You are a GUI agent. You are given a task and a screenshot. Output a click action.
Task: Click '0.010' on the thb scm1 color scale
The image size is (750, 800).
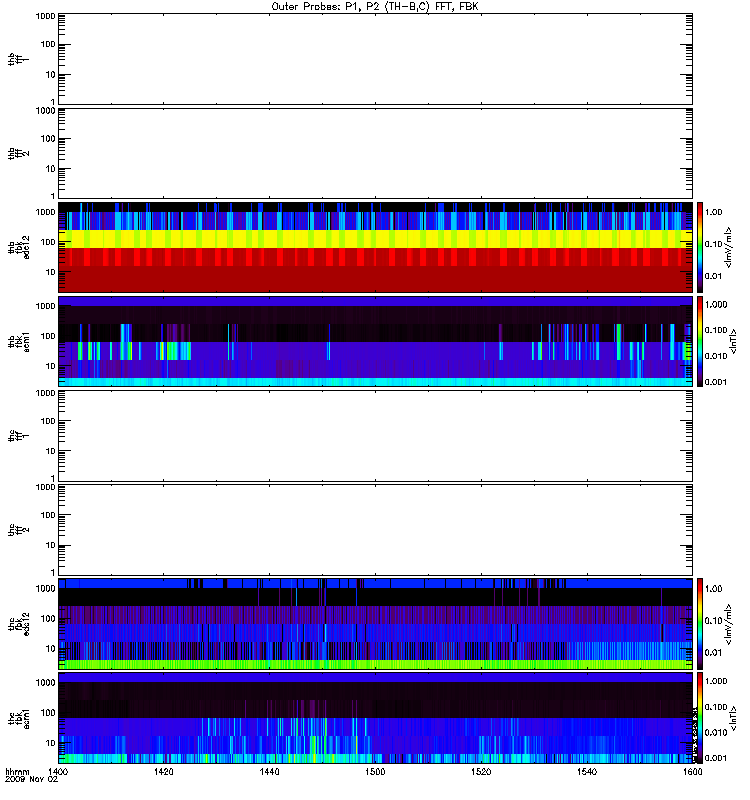(x=716, y=356)
